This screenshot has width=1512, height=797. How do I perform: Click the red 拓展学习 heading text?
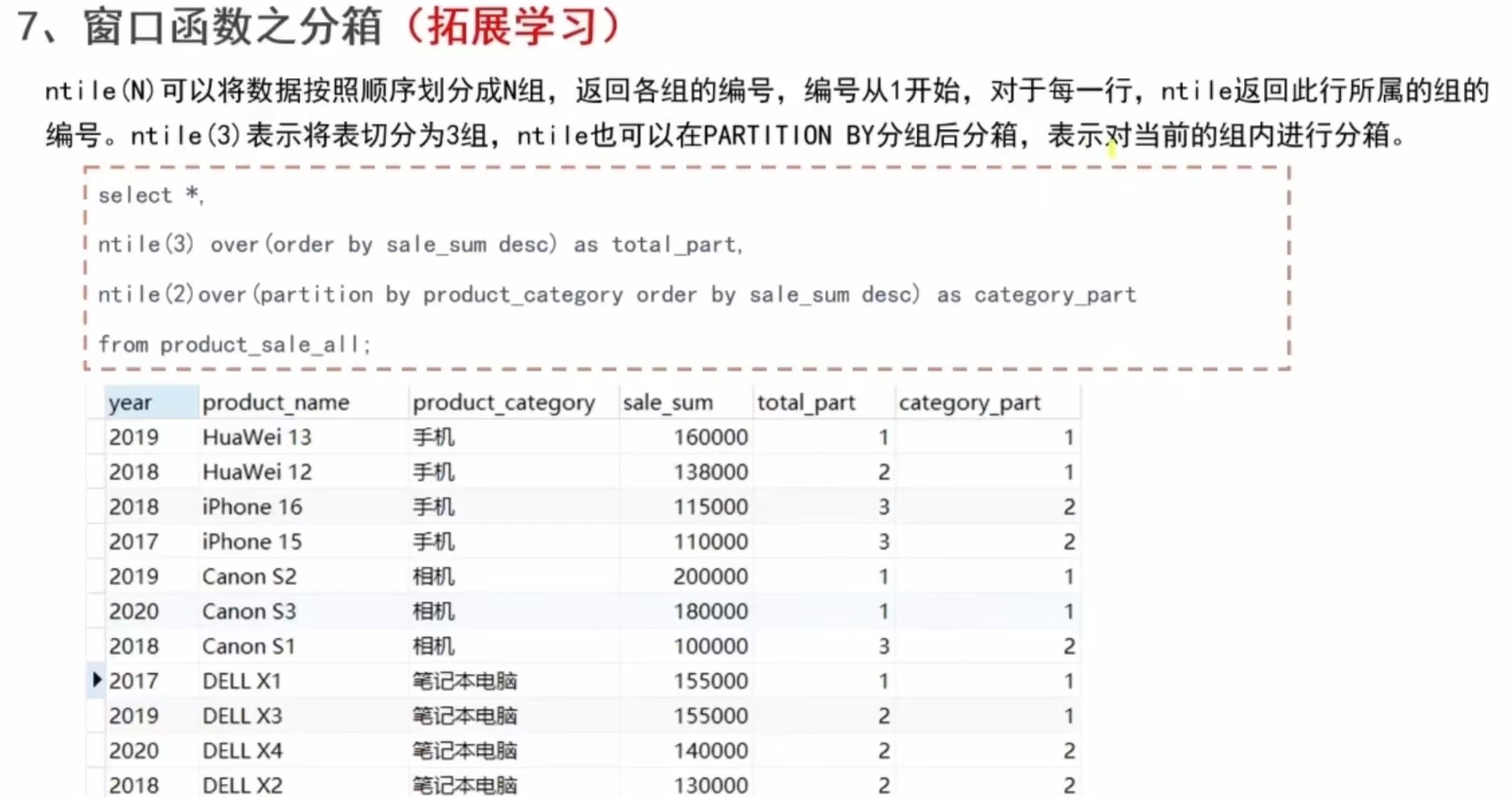(514, 27)
